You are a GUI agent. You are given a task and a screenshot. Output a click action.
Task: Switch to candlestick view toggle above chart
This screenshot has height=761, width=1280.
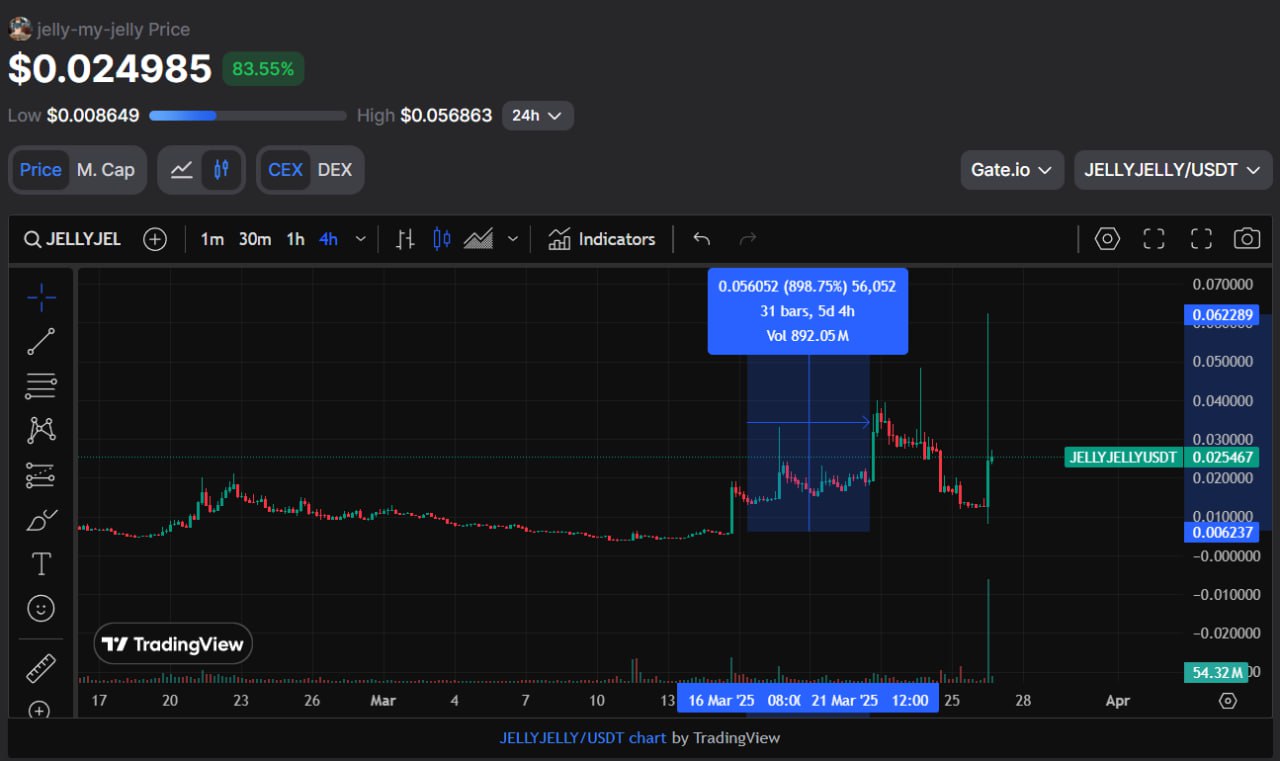[221, 170]
